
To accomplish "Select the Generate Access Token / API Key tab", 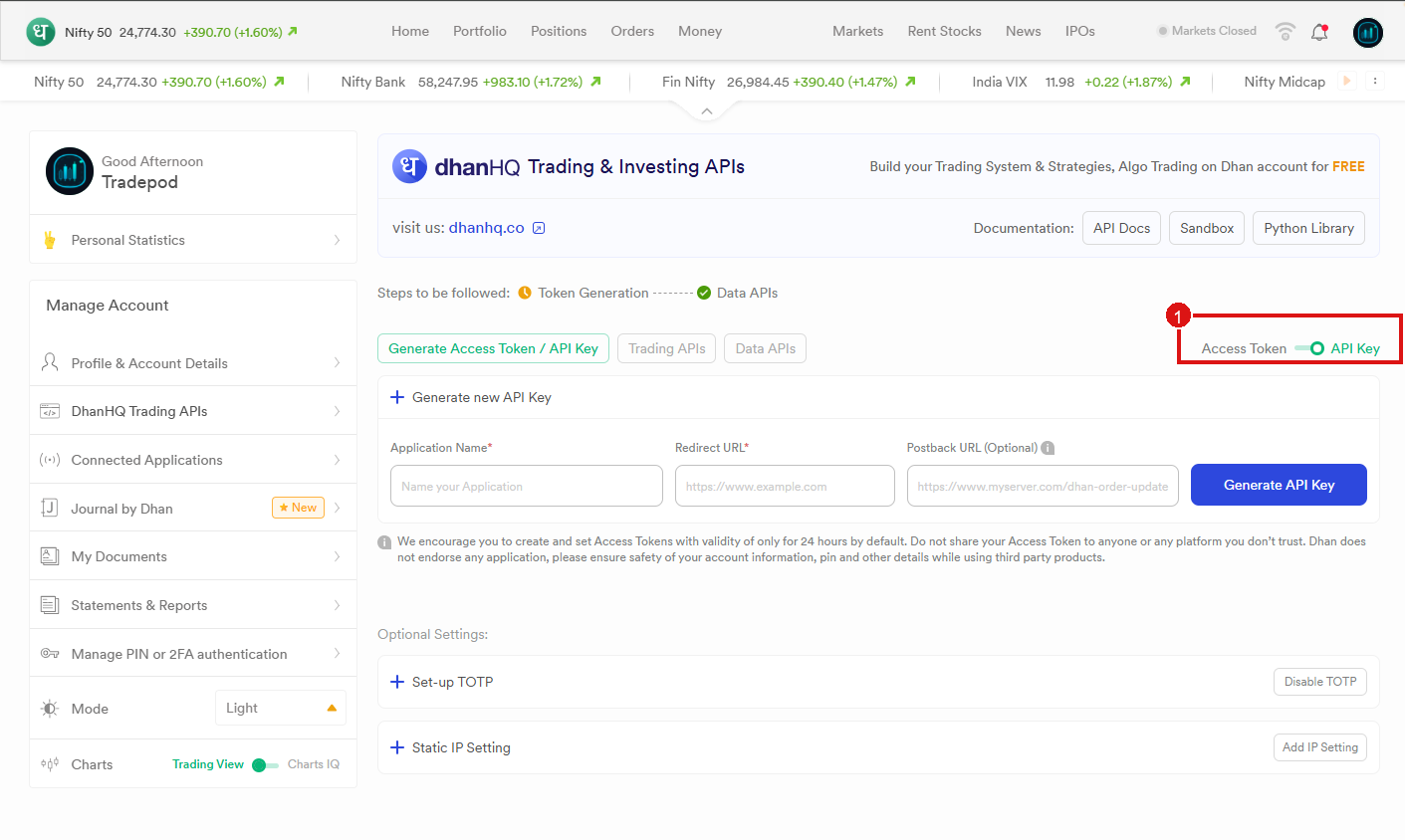I will pos(493,348).
